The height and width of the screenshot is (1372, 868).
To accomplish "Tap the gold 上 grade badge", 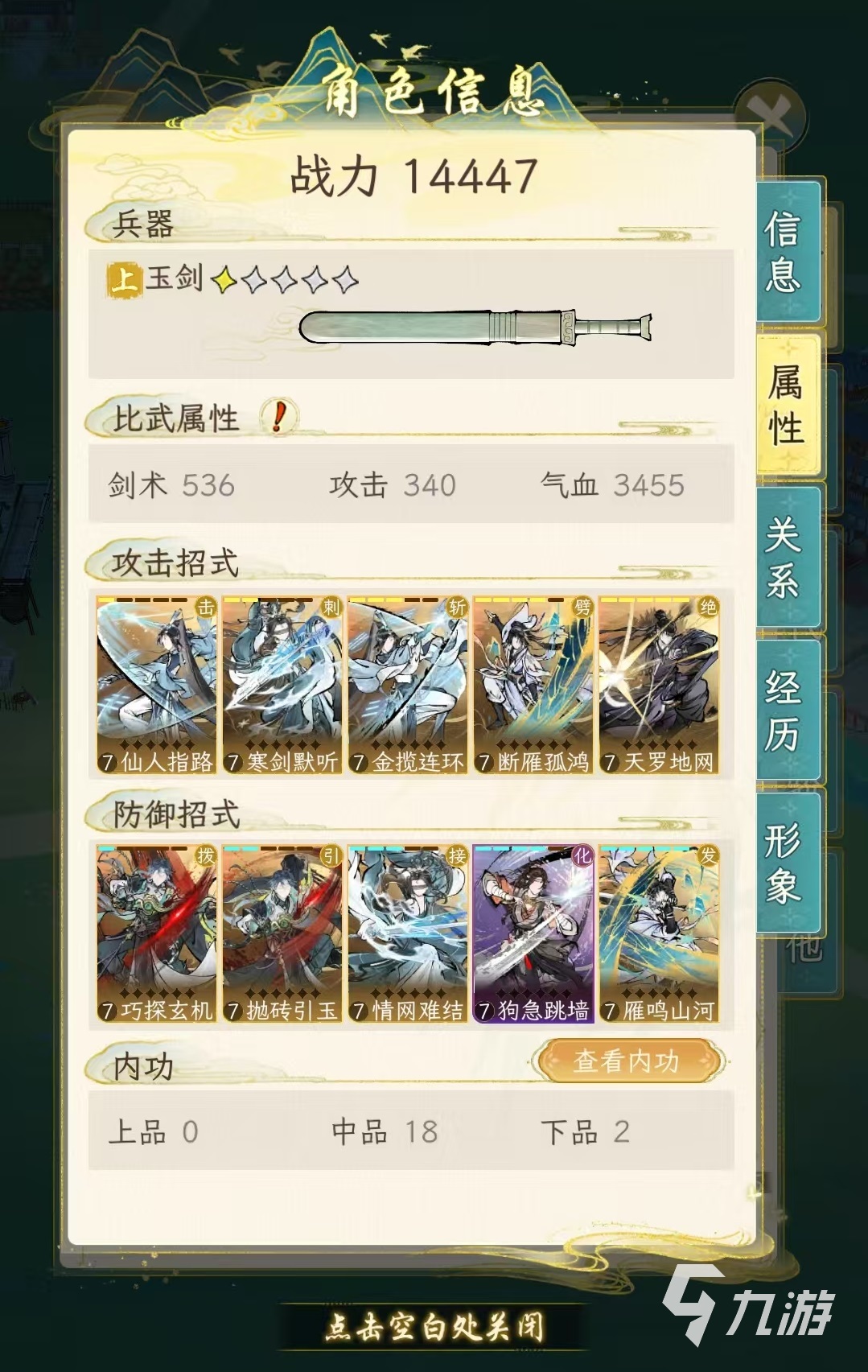I will (x=125, y=279).
